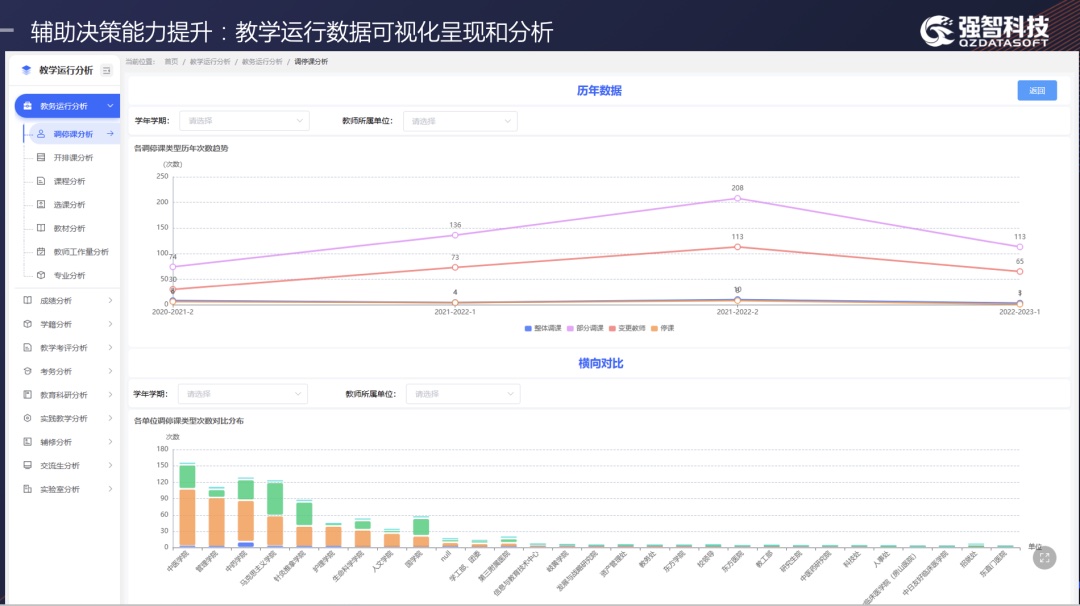Toggle the 整体调课 legend series
Image resolution: width=1080 pixels, height=606 pixels.
pos(543,328)
